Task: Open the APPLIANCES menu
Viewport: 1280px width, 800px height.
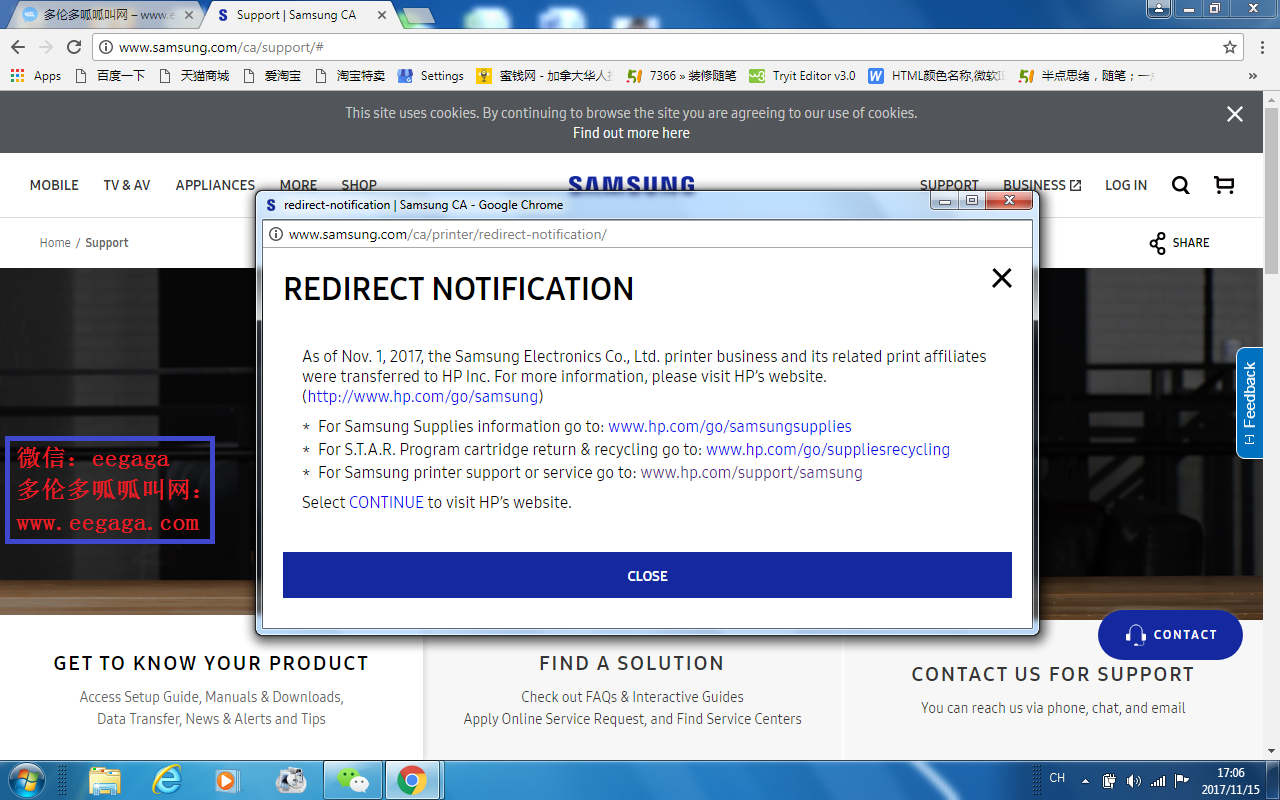Action: pyautogui.click(x=215, y=185)
